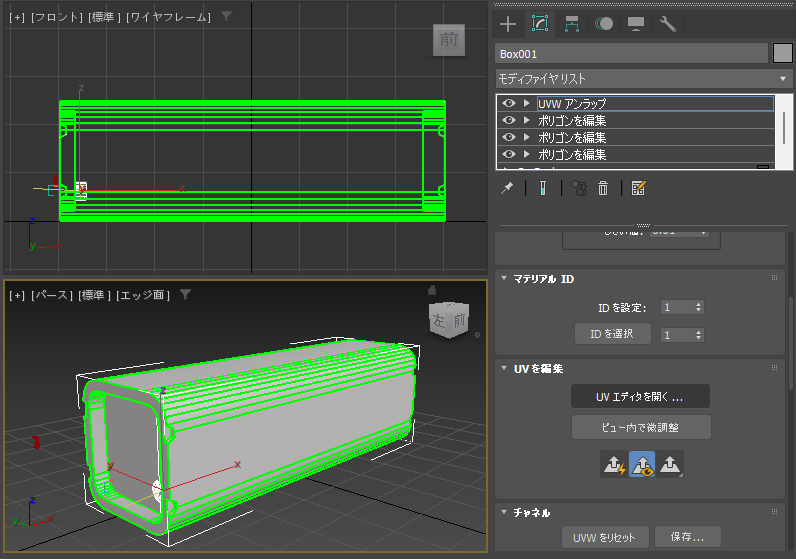This screenshot has height=559, width=796.
Task: Open the Motion panel tab
Action: coord(604,24)
